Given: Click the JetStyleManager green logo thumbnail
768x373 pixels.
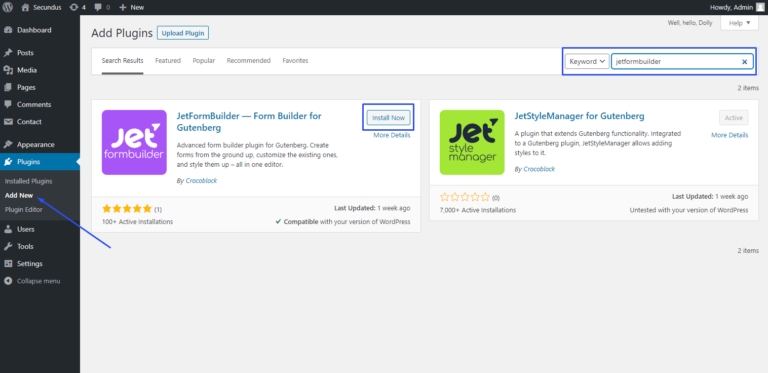Looking at the screenshot, I should tap(472, 142).
